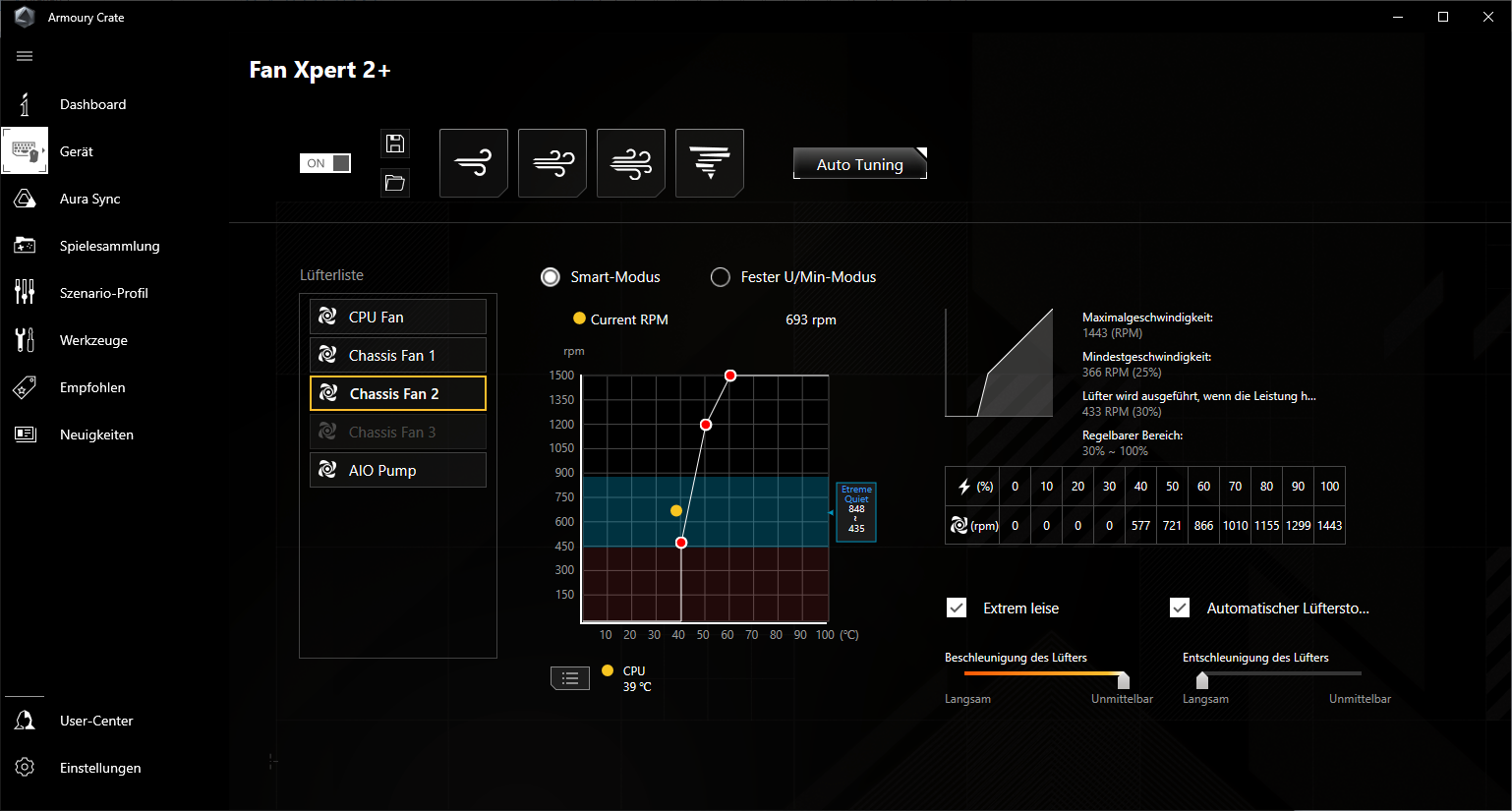Toggle the Fan Xpert ON switch
Image resolution: width=1512 pixels, height=811 pixels.
(325, 163)
